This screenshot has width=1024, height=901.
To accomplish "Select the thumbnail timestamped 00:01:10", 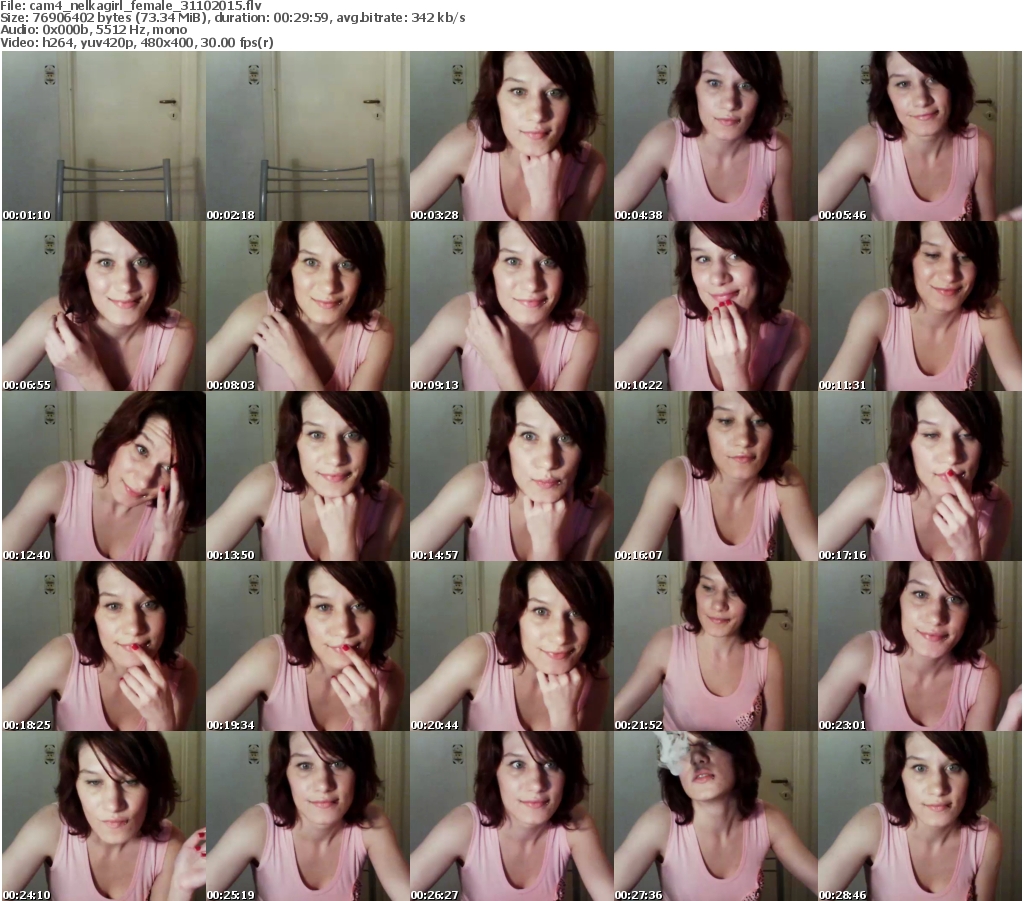I will click(104, 136).
